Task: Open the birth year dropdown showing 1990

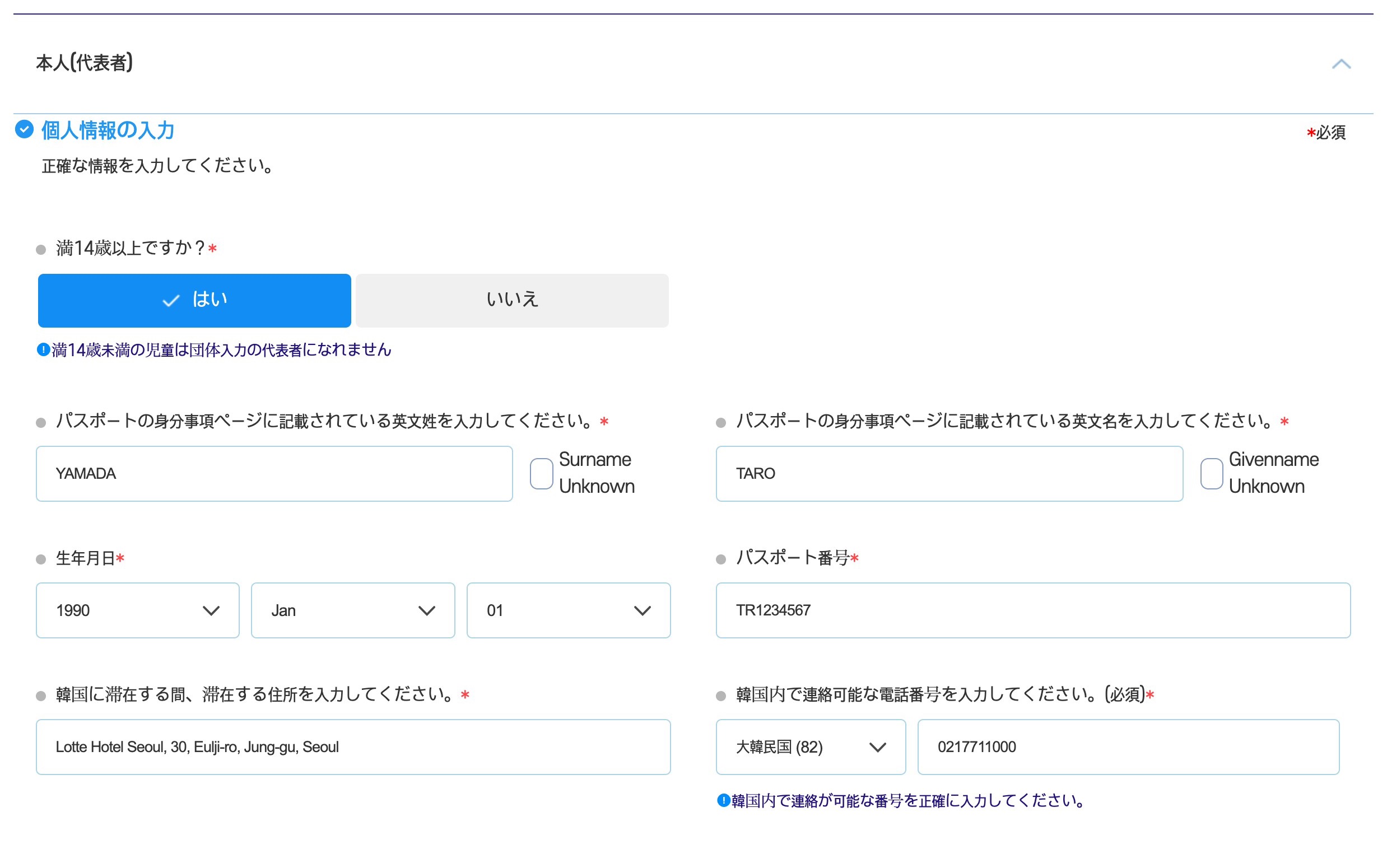Action: click(x=138, y=610)
